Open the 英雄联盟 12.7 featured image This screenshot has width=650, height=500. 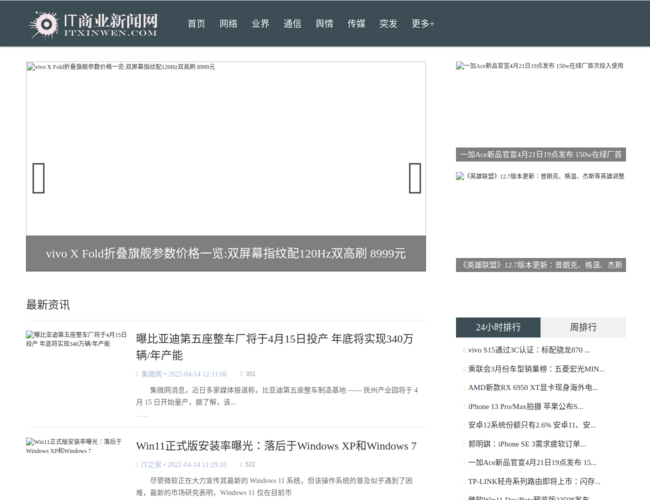541,215
